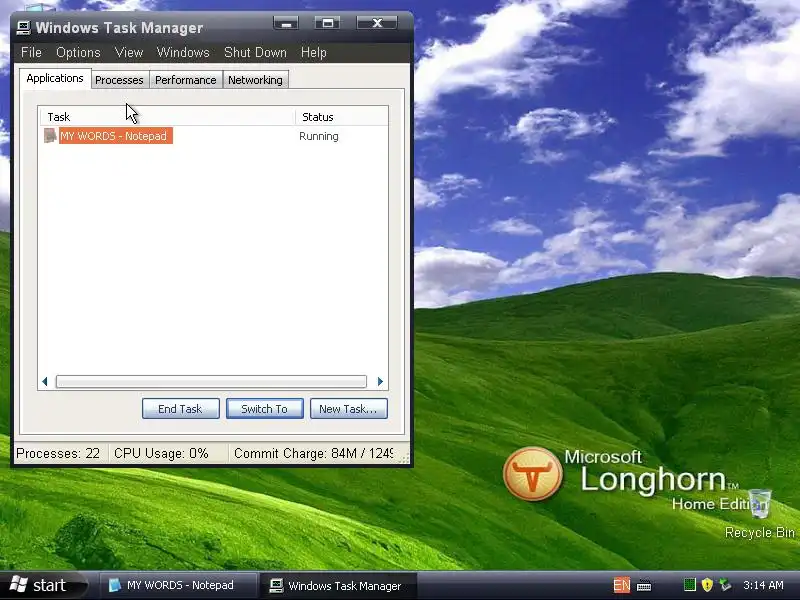Click the Commit Charge status entry
The image size is (800, 600).
[313, 454]
